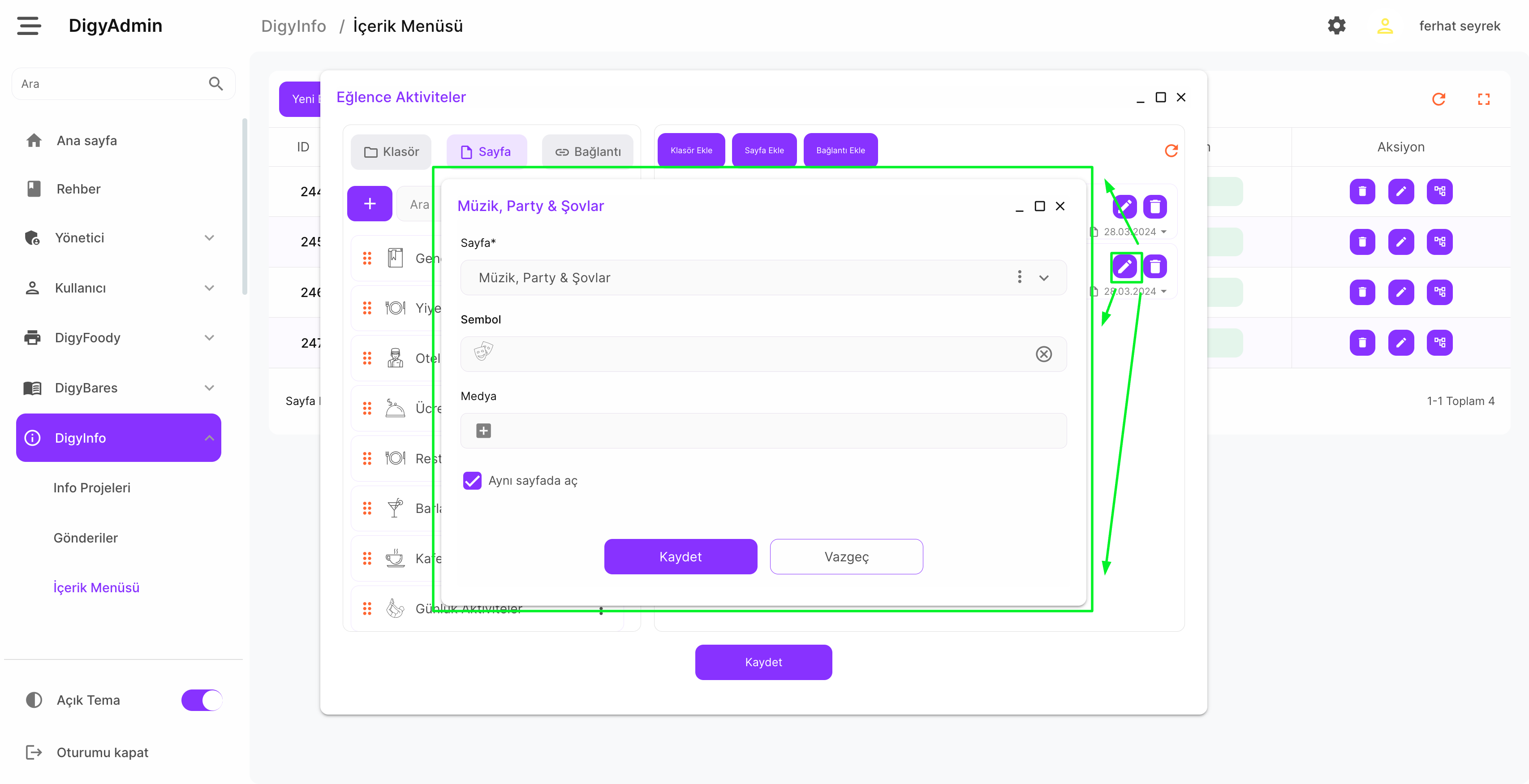
Task: Click Vazgeç to cancel the dialog
Action: pyautogui.click(x=846, y=557)
